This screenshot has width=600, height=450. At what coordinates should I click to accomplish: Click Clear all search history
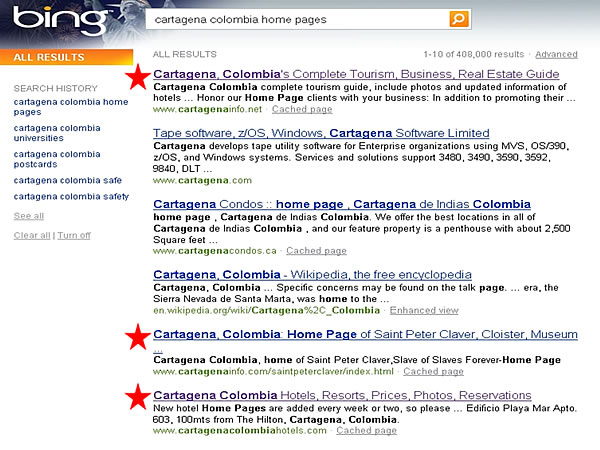click(32, 236)
